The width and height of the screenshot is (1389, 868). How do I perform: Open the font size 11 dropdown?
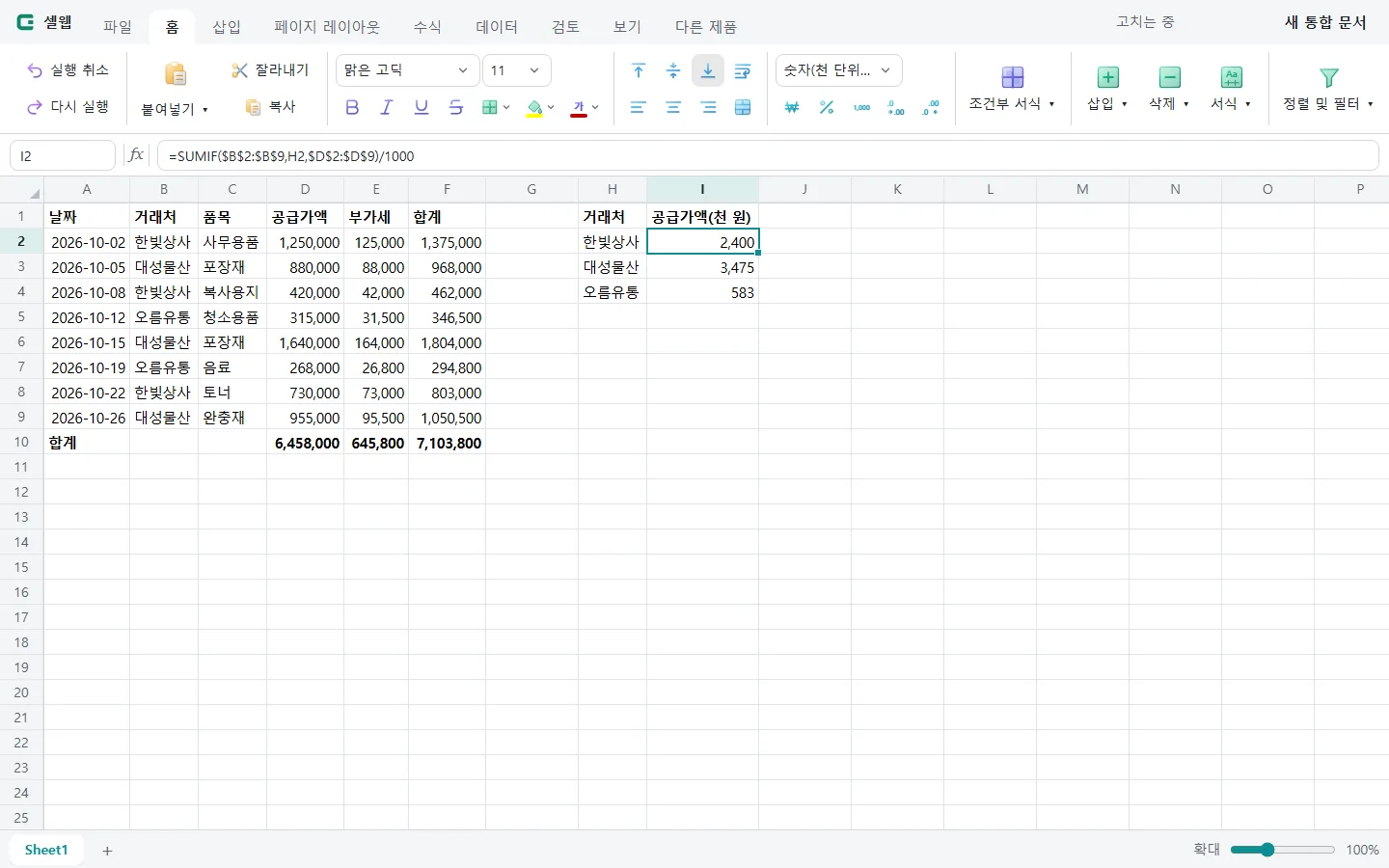click(516, 70)
